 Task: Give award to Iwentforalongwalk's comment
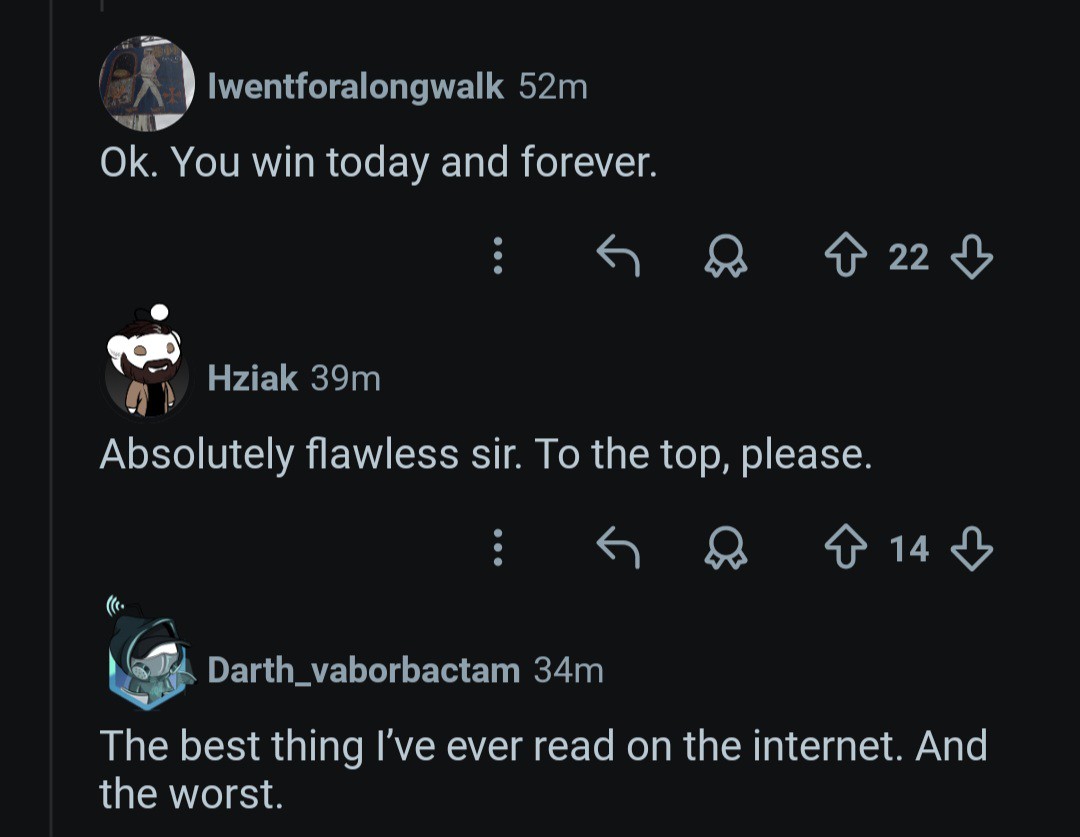[x=725, y=258]
